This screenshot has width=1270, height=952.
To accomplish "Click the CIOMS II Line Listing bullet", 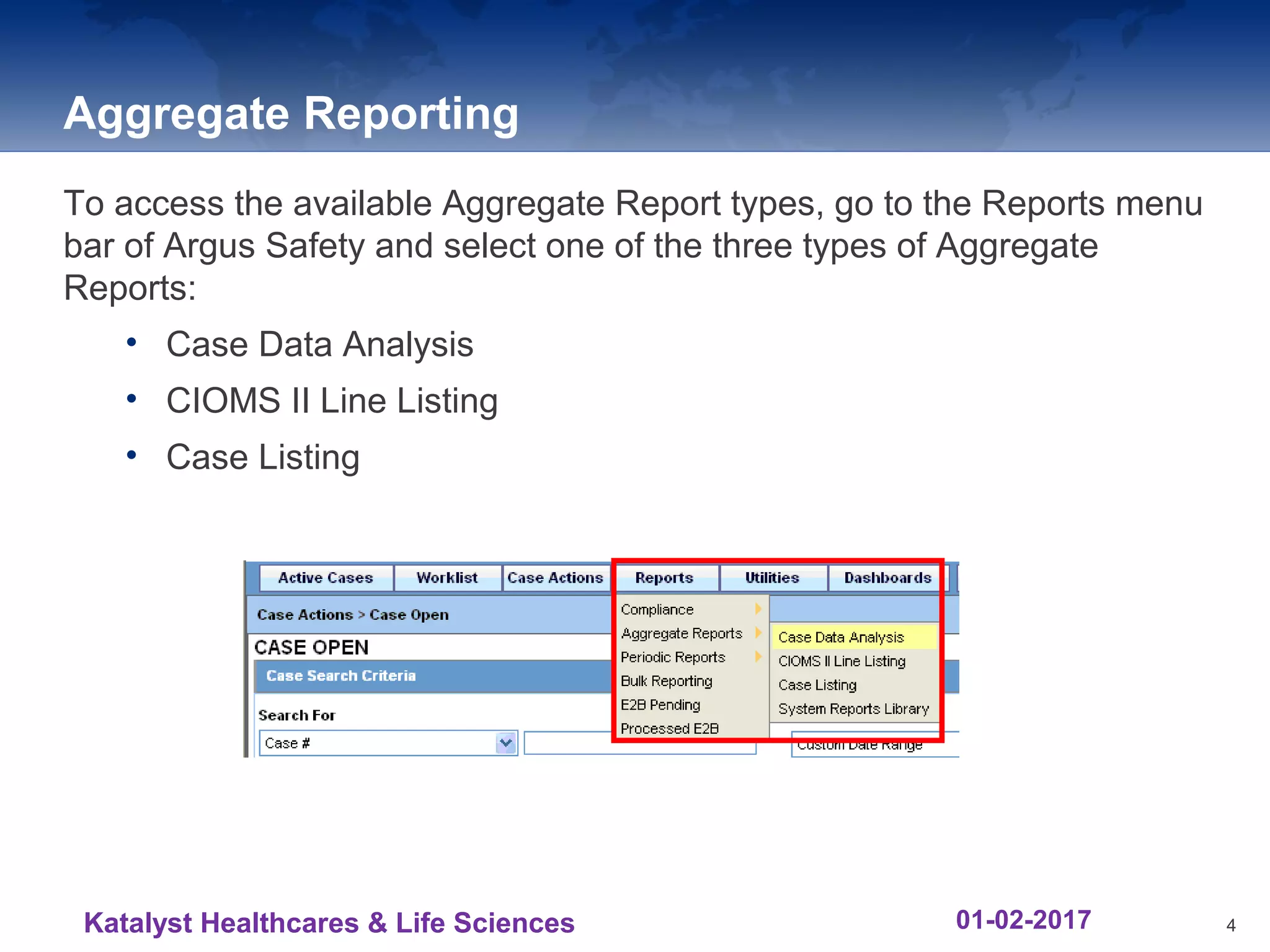I will [332, 401].
